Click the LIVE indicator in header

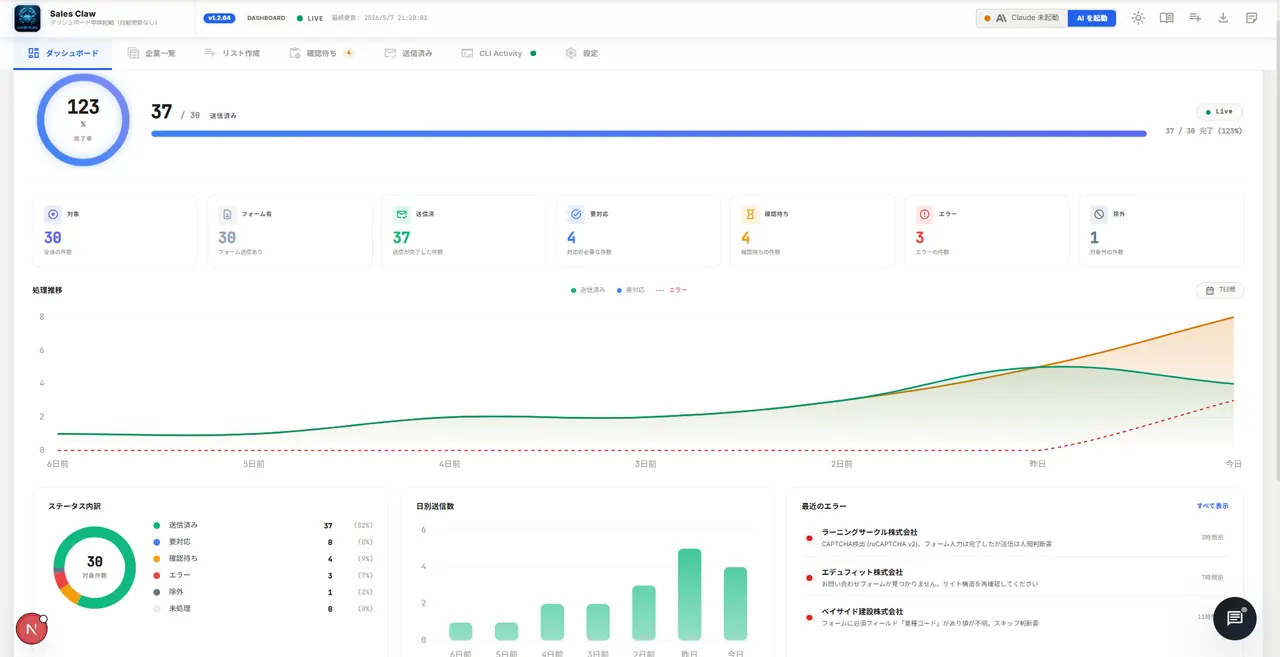point(310,18)
